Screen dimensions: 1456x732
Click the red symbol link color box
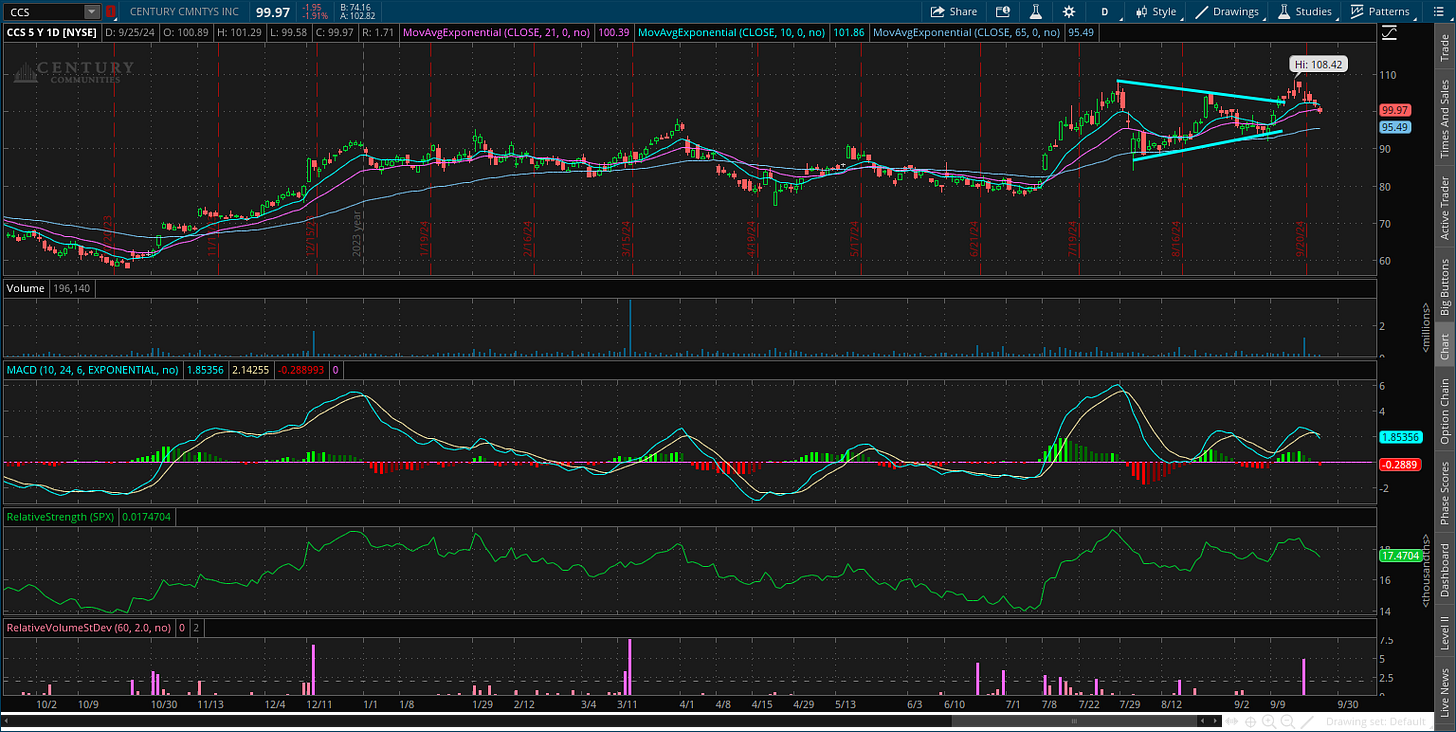[x=110, y=12]
